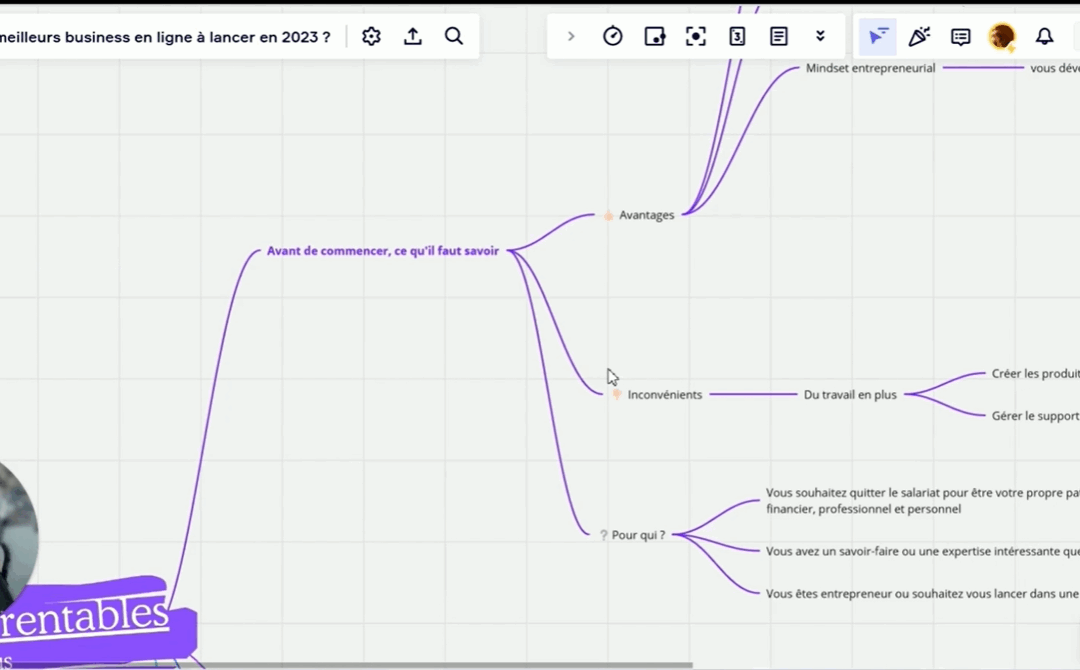1080x670 pixels.
Task: Toggle collaborator cursors visibility
Action: coord(877,37)
